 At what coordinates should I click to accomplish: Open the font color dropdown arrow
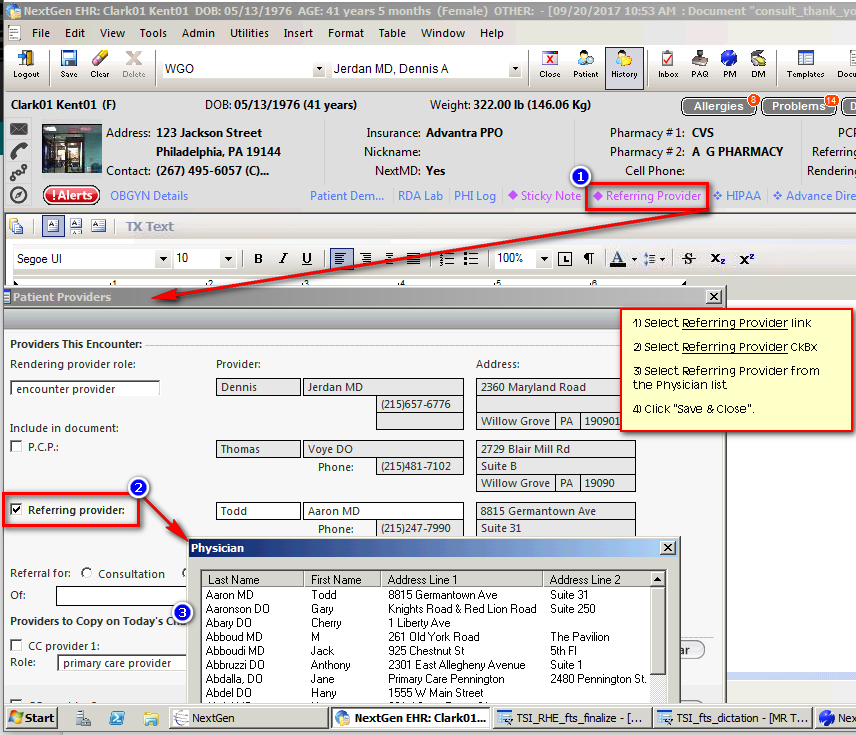[x=634, y=260]
